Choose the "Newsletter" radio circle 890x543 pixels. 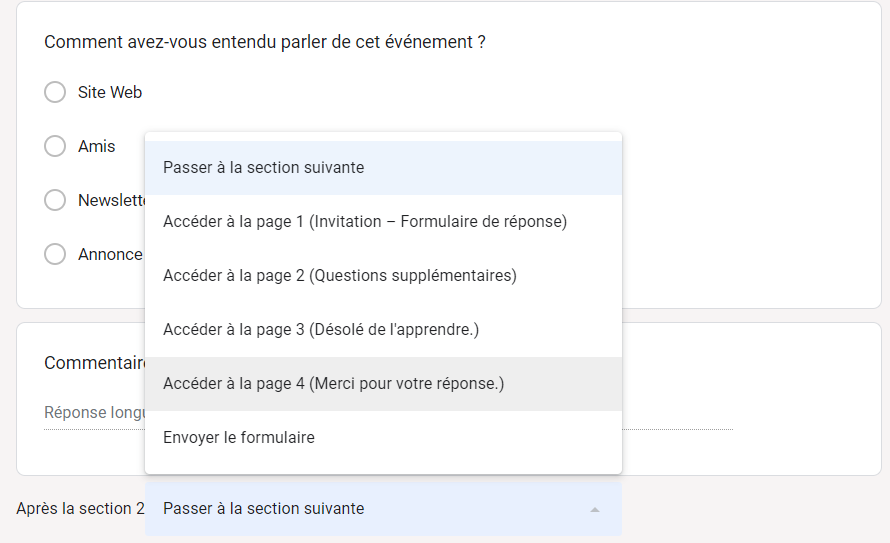(55, 200)
